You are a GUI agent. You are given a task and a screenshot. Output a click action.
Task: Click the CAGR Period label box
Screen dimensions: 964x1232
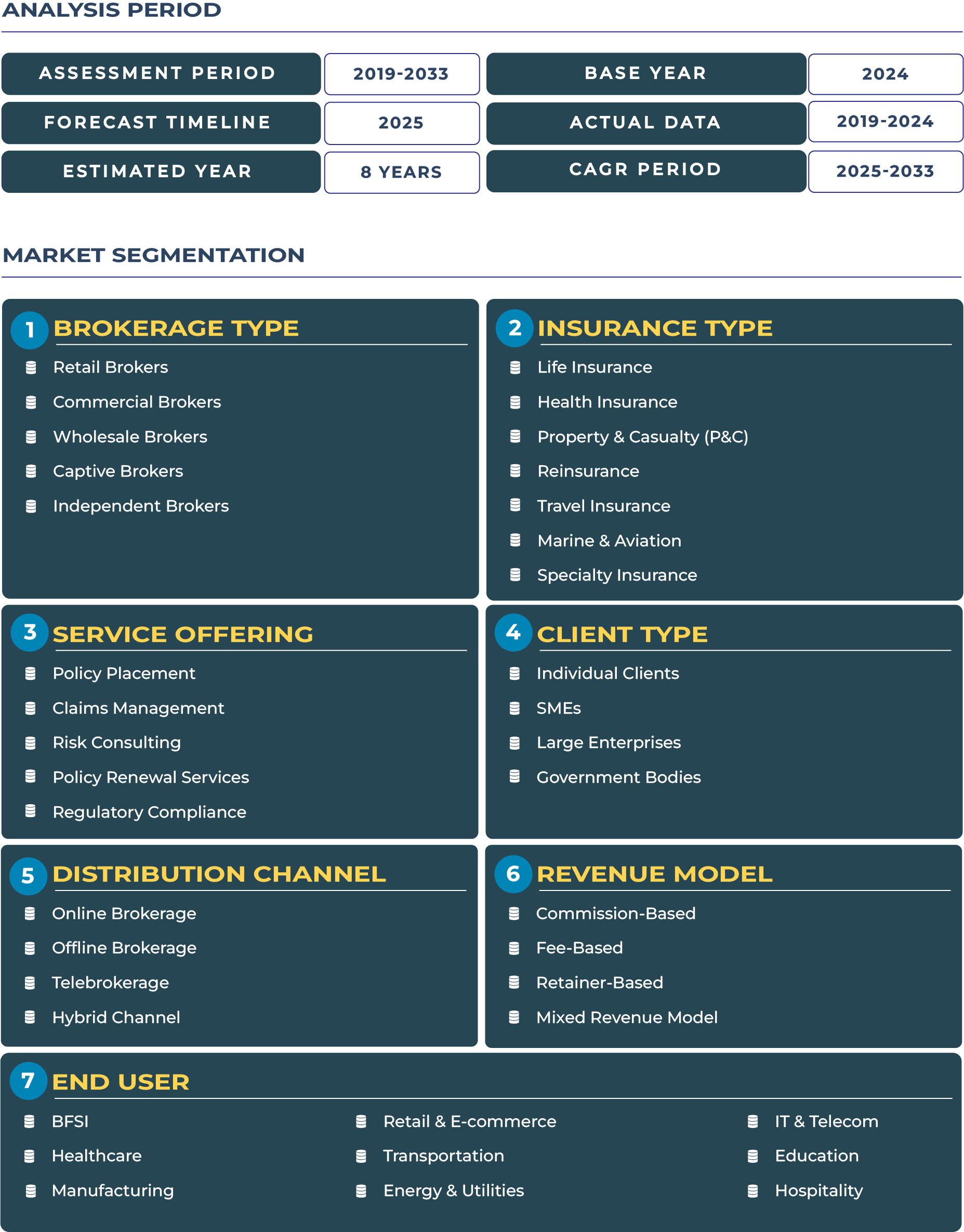click(646, 171)
